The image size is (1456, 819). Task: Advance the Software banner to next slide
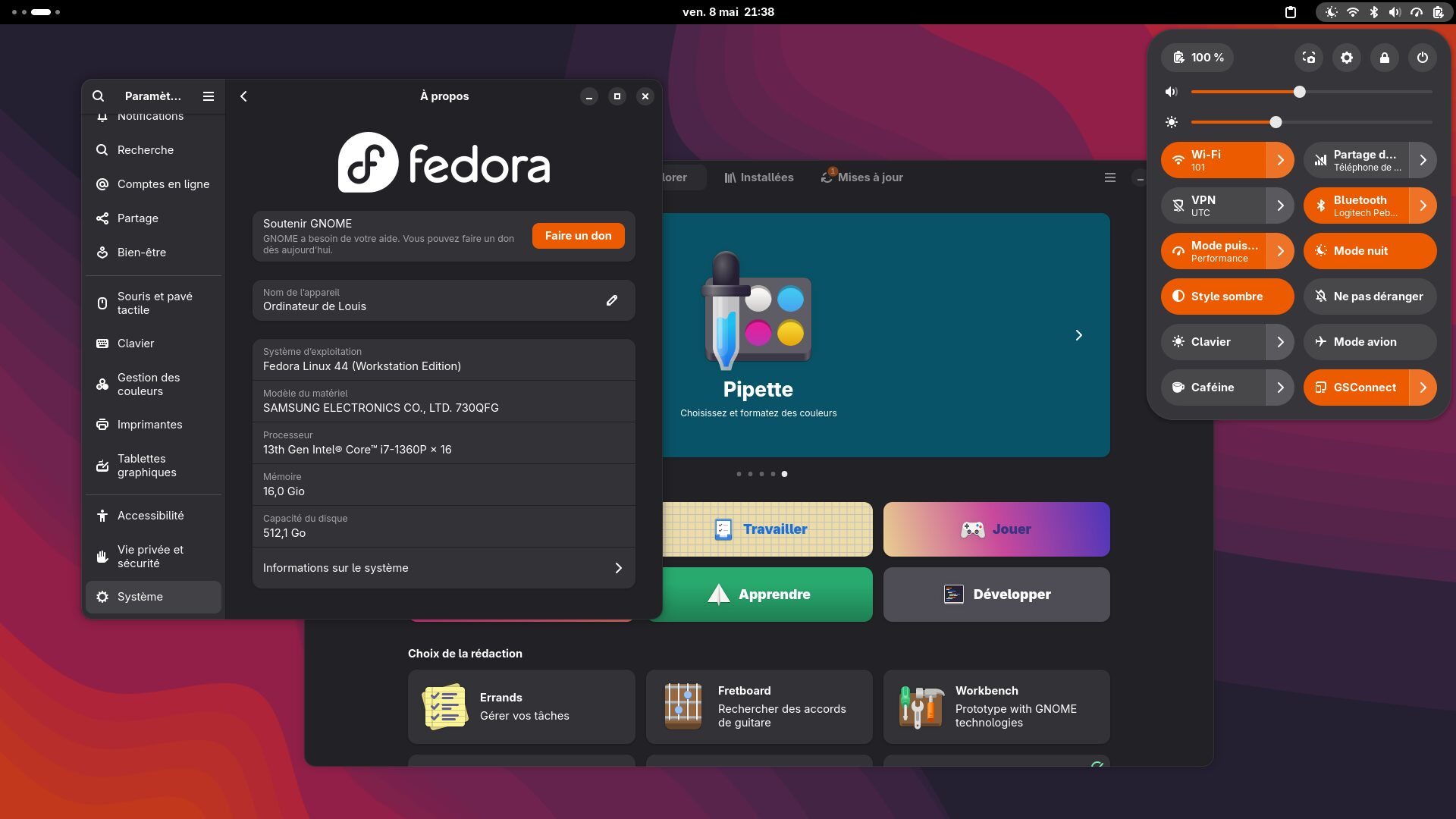[x=1079, y=335]
